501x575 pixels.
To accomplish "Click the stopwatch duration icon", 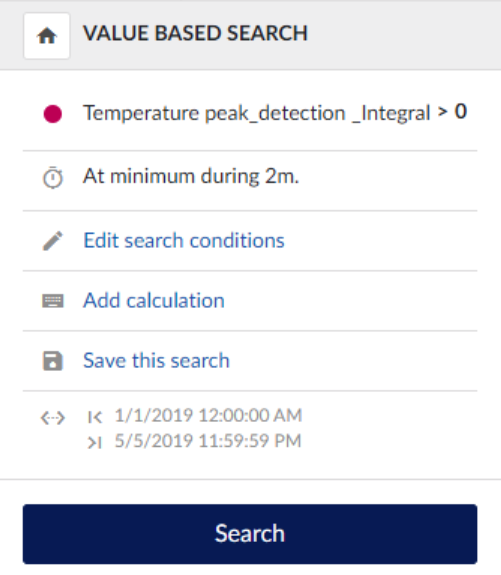I will pos(53,177).
